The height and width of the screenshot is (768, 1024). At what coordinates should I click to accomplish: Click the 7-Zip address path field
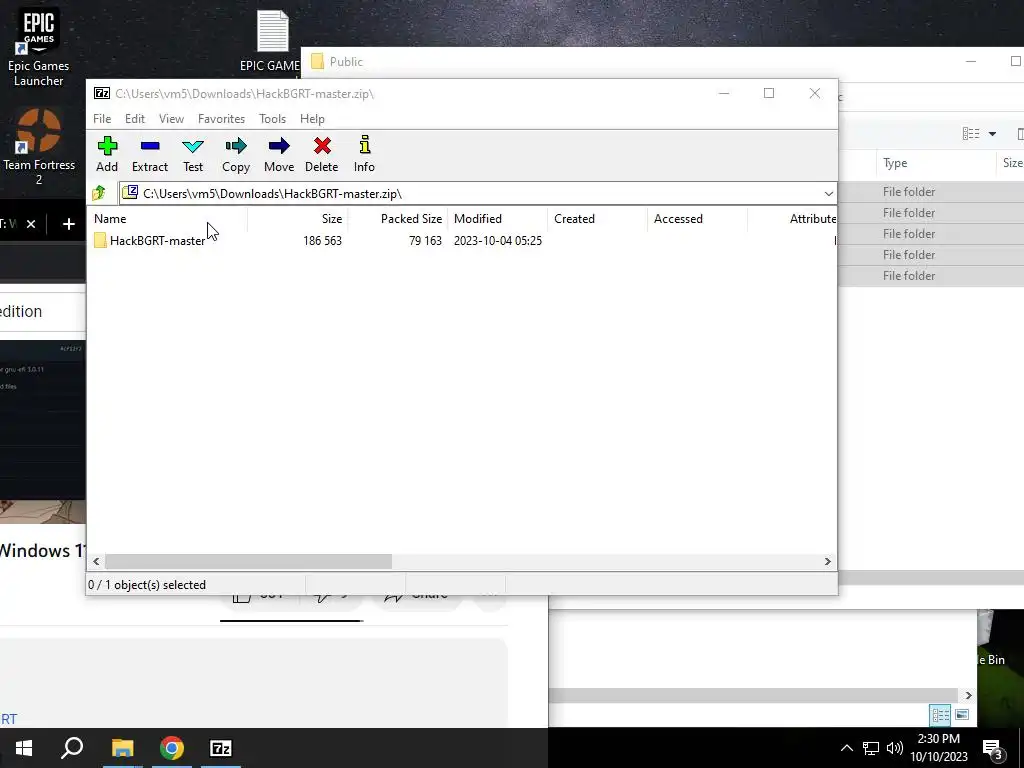[477, 193]
